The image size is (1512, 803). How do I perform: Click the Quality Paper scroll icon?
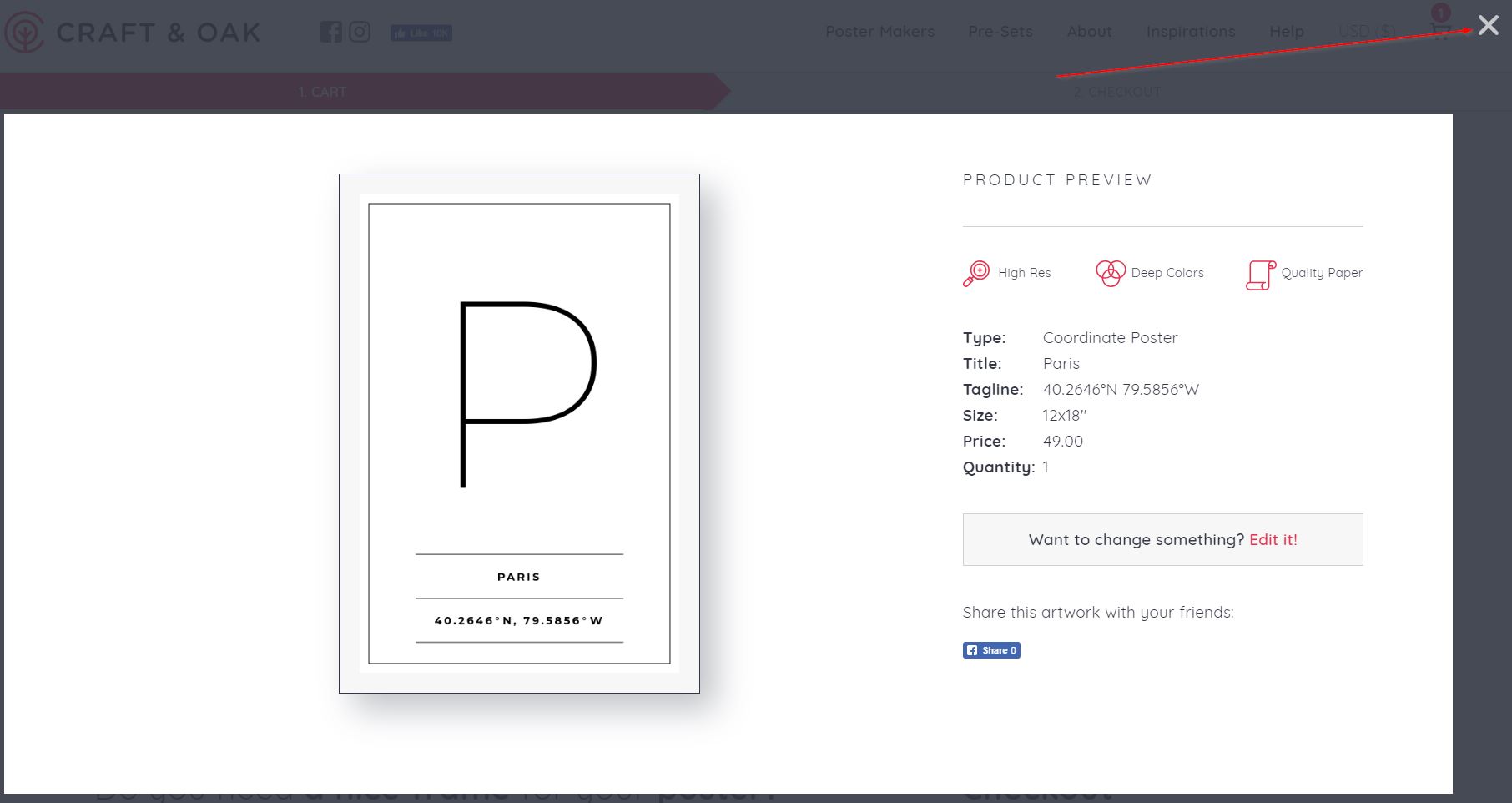1260,275
